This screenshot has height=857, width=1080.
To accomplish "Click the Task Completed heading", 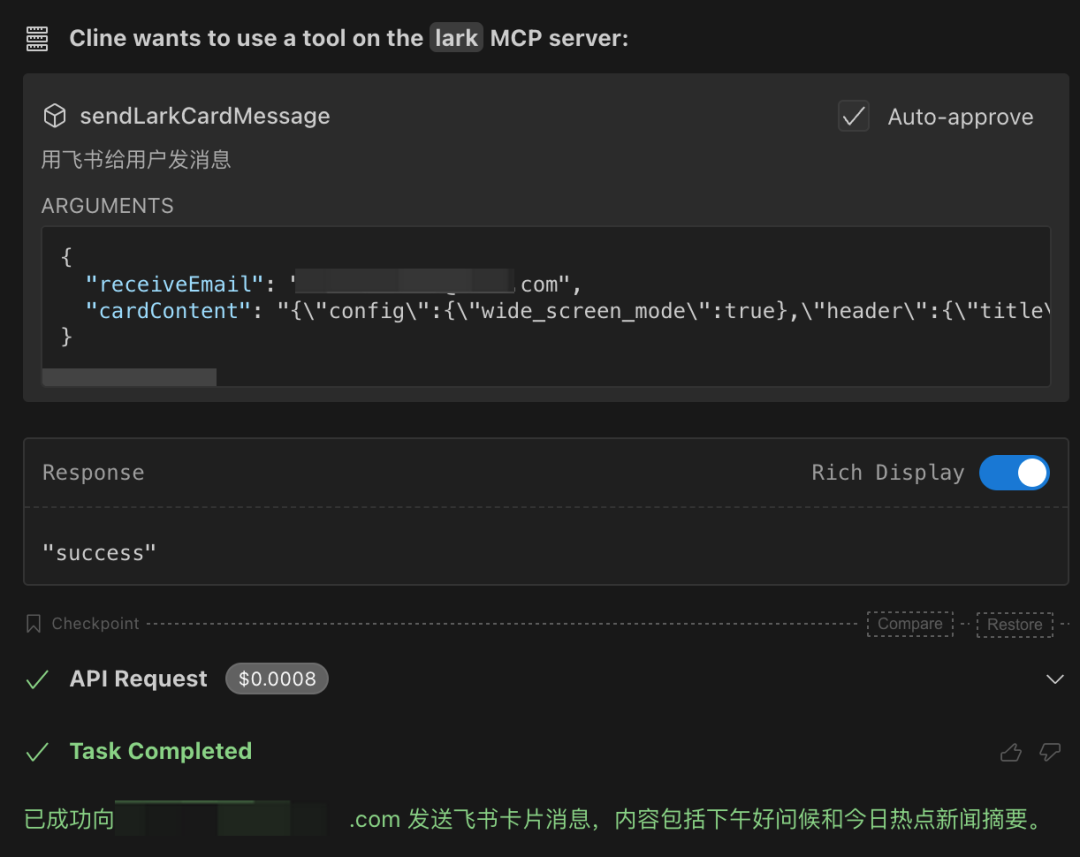I will (x=160, y=751).
